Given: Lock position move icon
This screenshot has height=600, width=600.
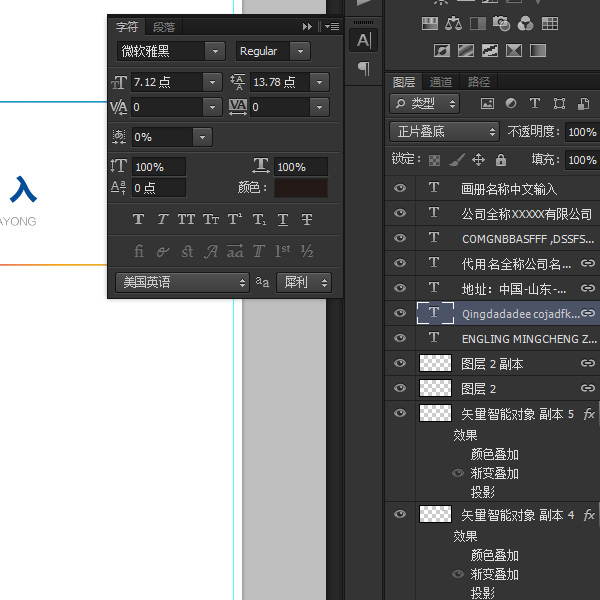Looking at the screenshot, I should click(x=478, y=160).
